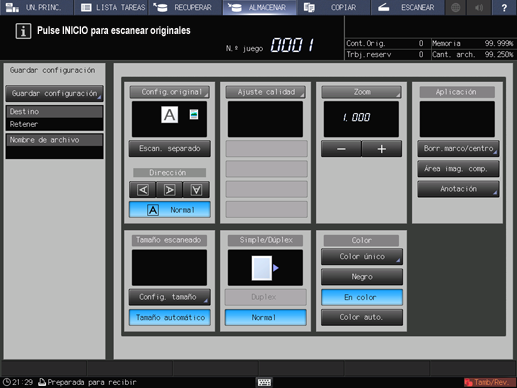Click the Retener destination value
This screenshot has height=388, width=517.
pos(54,124)
